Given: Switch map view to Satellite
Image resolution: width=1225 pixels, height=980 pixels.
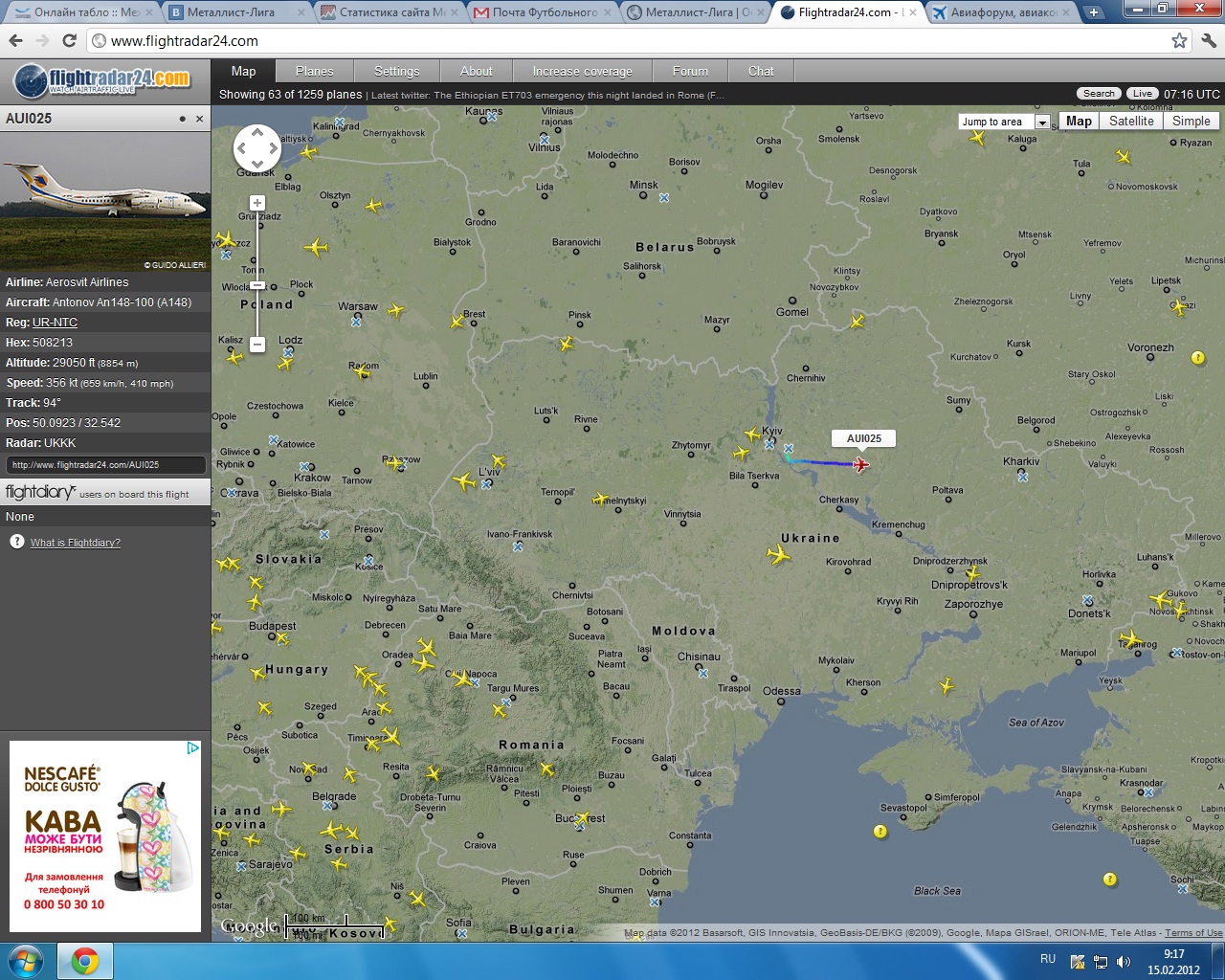Looking at the screenshot, I should [1131, 122].
